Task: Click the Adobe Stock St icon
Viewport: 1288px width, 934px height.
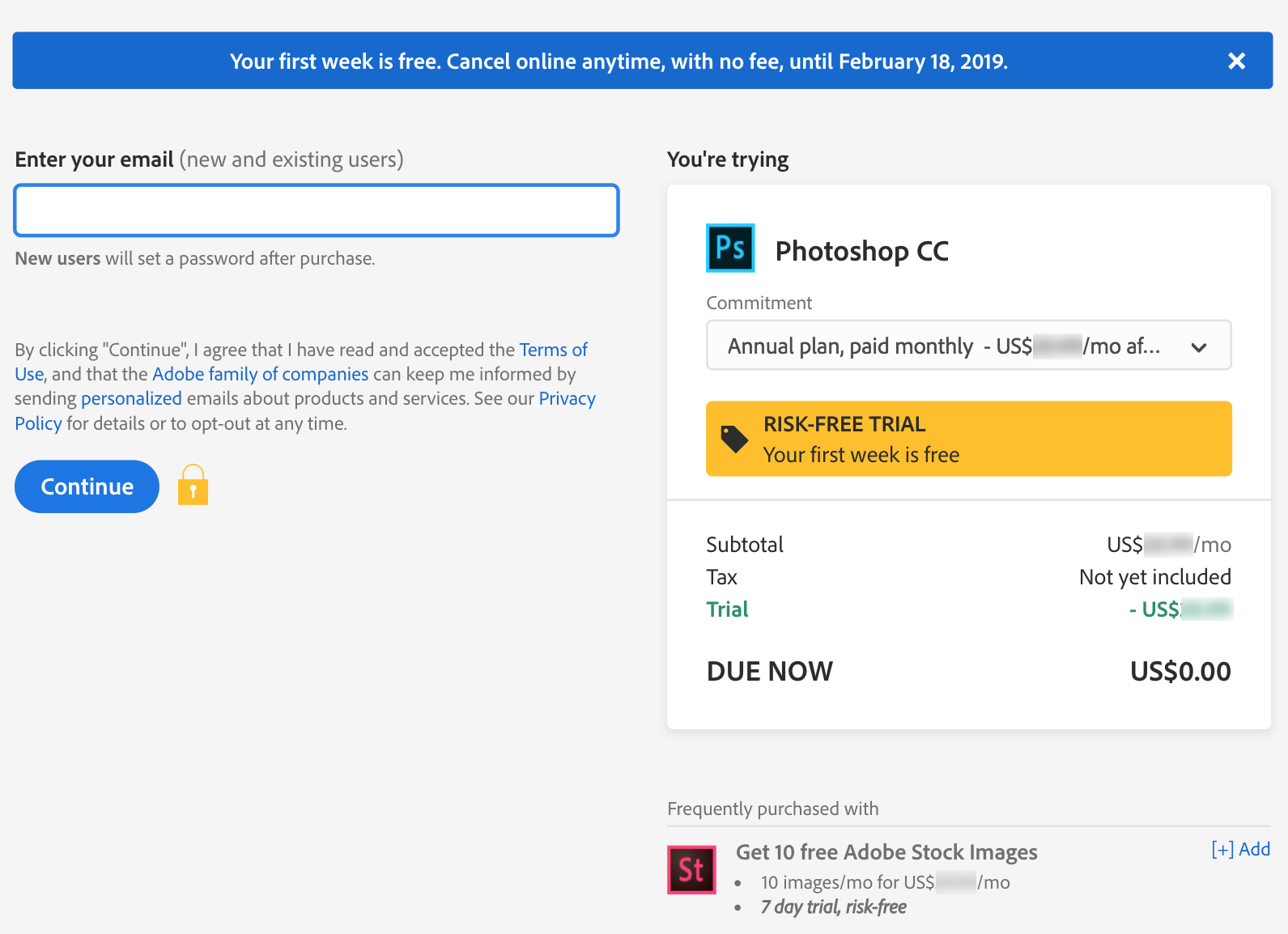Action: [691, 870]
